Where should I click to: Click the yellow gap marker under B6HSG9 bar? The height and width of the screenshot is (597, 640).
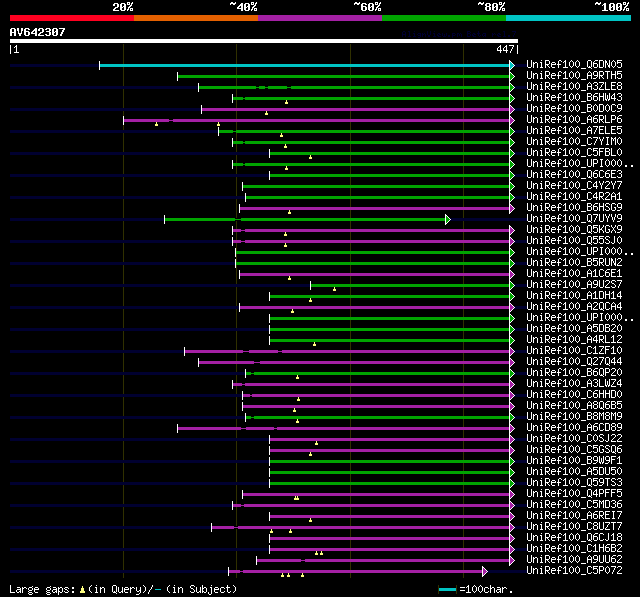(x=289, y=212)
